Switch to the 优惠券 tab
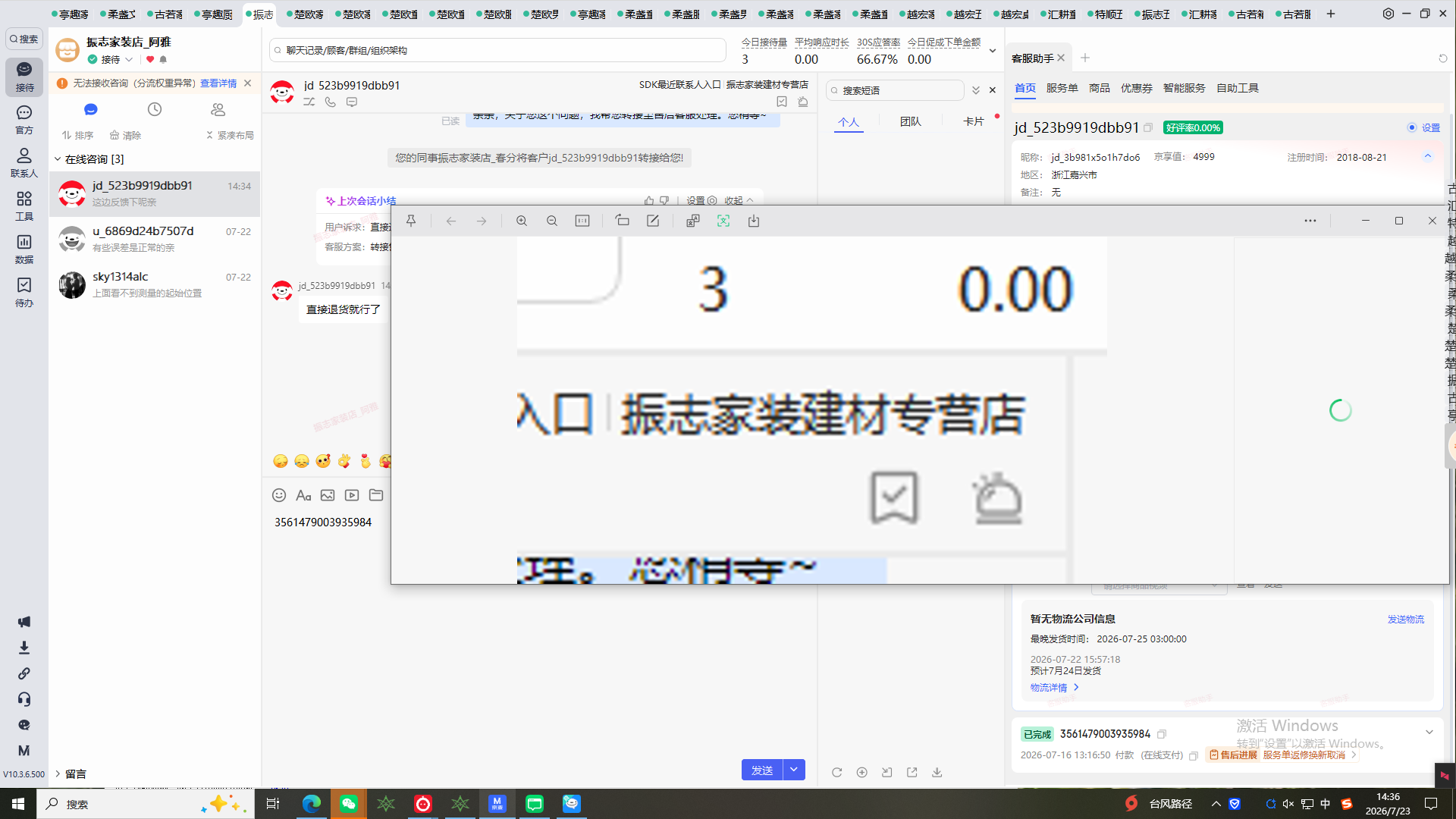Image resolution: width=1456 pixels, height=819 pixels. click(x=1137, y=88)
